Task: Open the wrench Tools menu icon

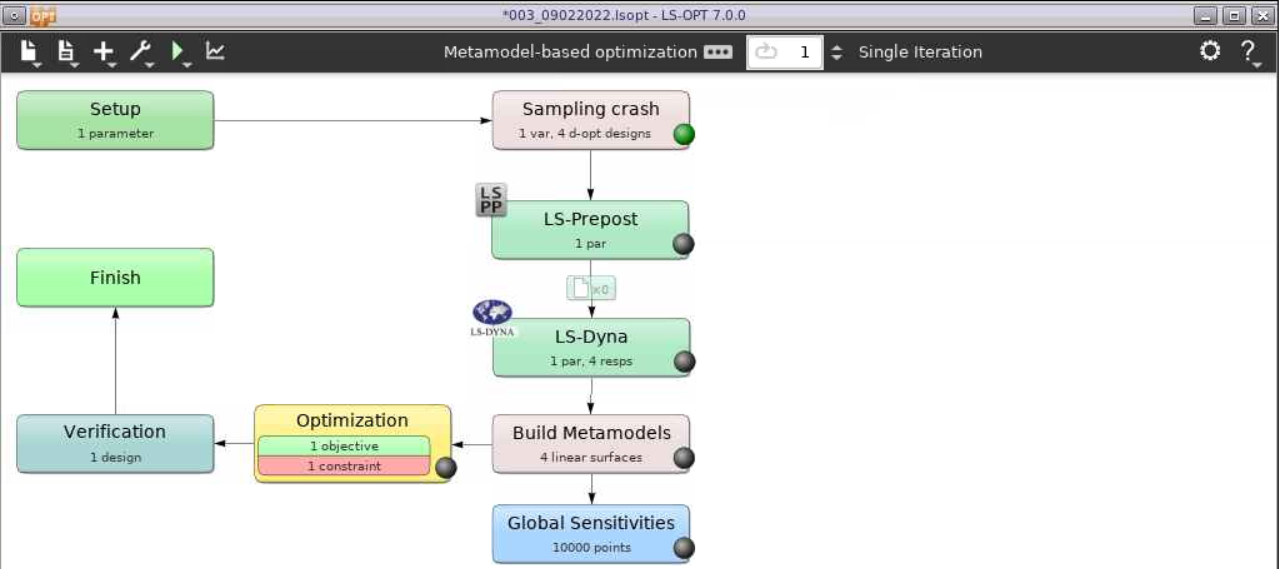Action: point(141,51)
